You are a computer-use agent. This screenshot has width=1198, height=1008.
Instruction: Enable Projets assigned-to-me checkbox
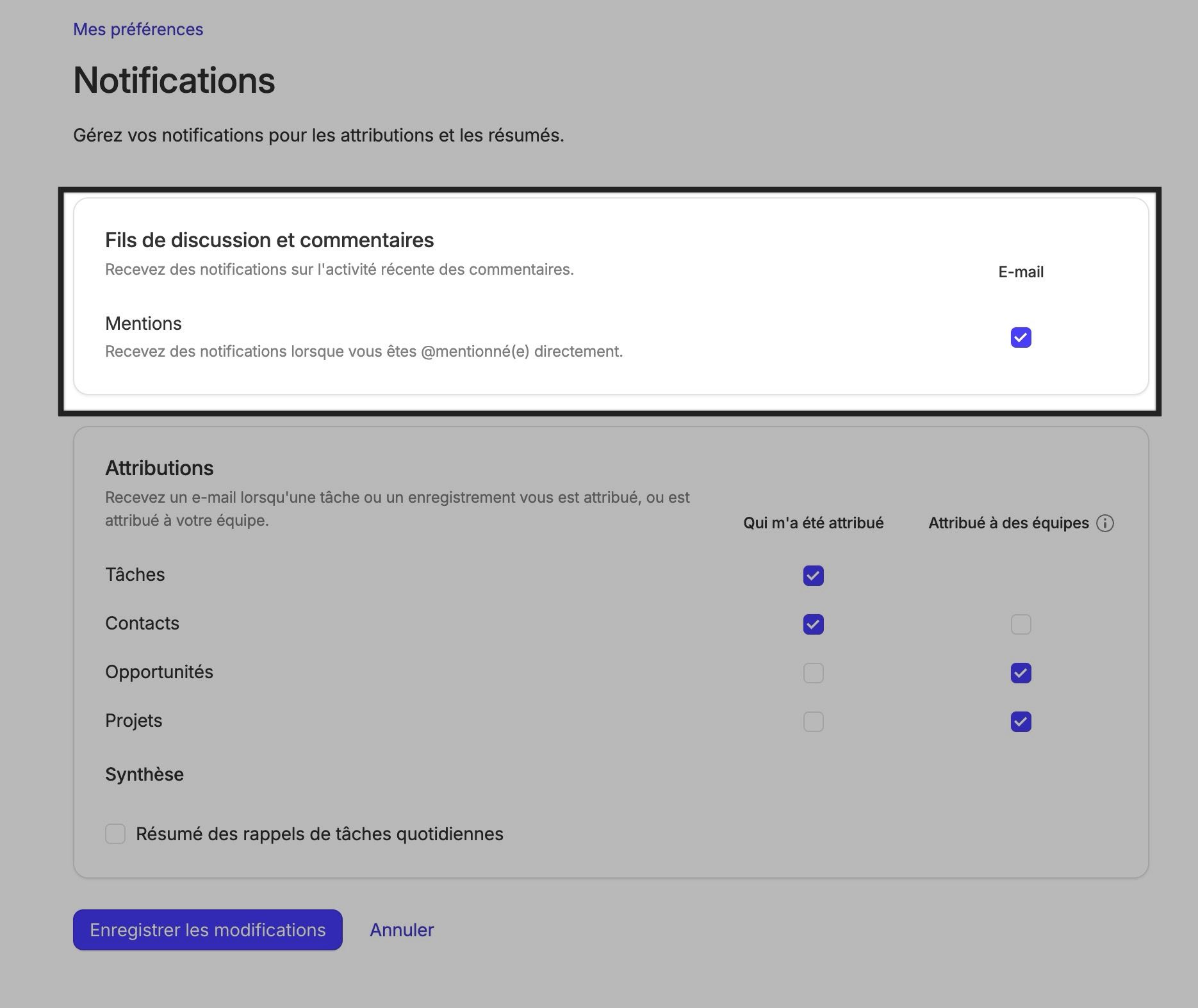click(813, 722)
